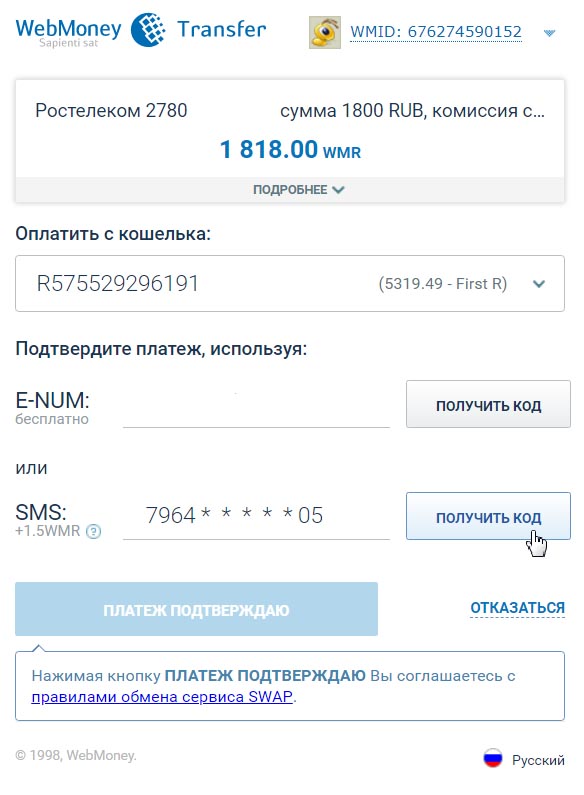584x795 pixels.
Task: Switch language via Русский label
Action: (x=538, y=760)
